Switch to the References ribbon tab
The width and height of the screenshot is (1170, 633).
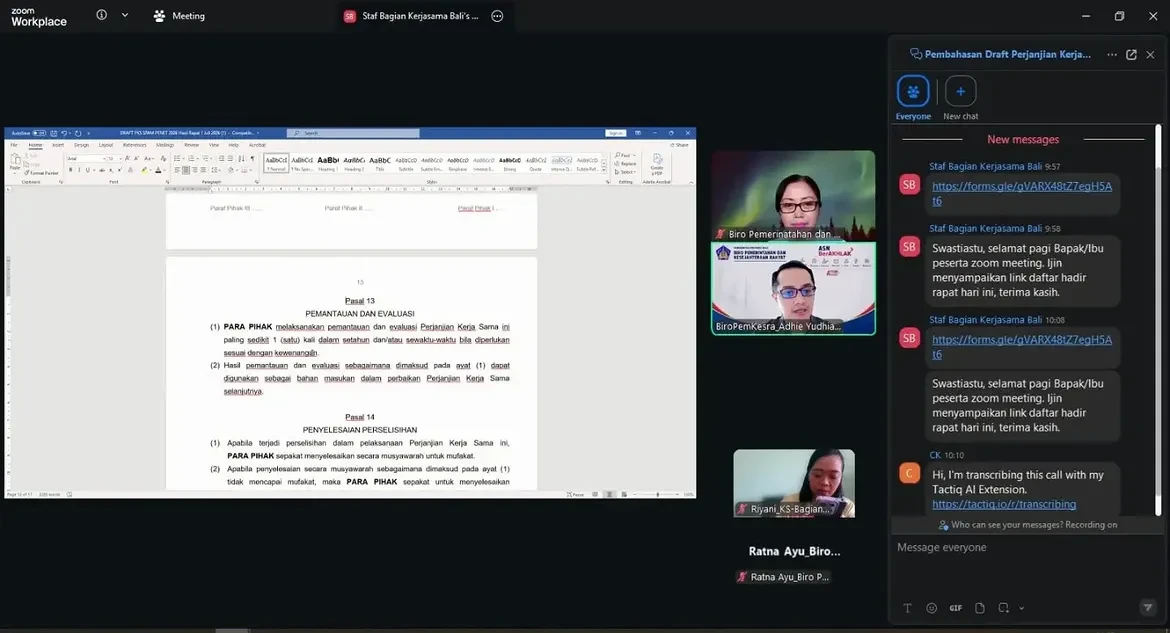pyautogui.click(x=134, y=145)
